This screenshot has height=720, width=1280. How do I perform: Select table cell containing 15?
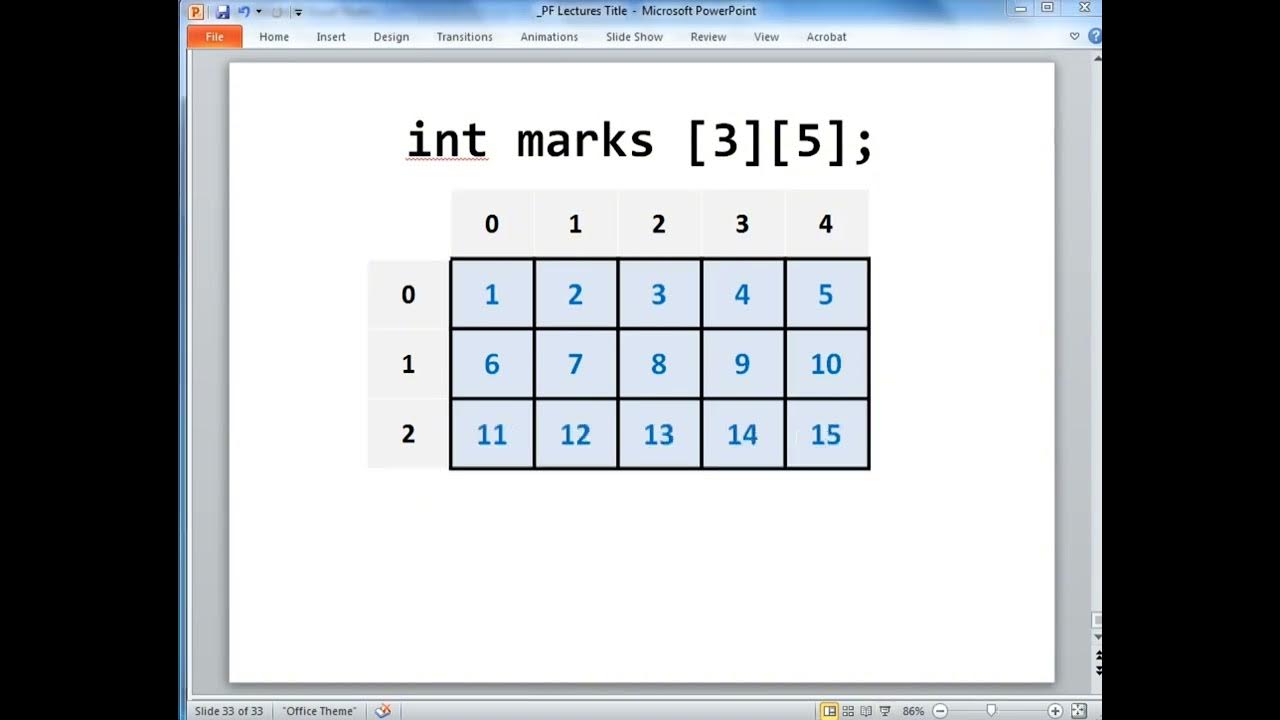(x=826, y=434)
